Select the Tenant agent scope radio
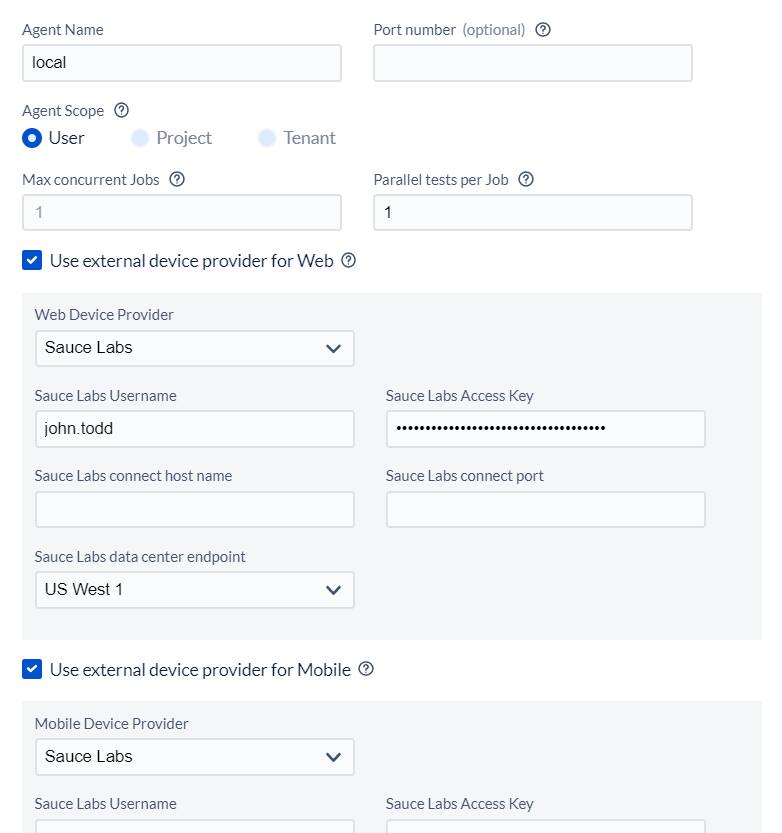 click(x=267, y=138)
